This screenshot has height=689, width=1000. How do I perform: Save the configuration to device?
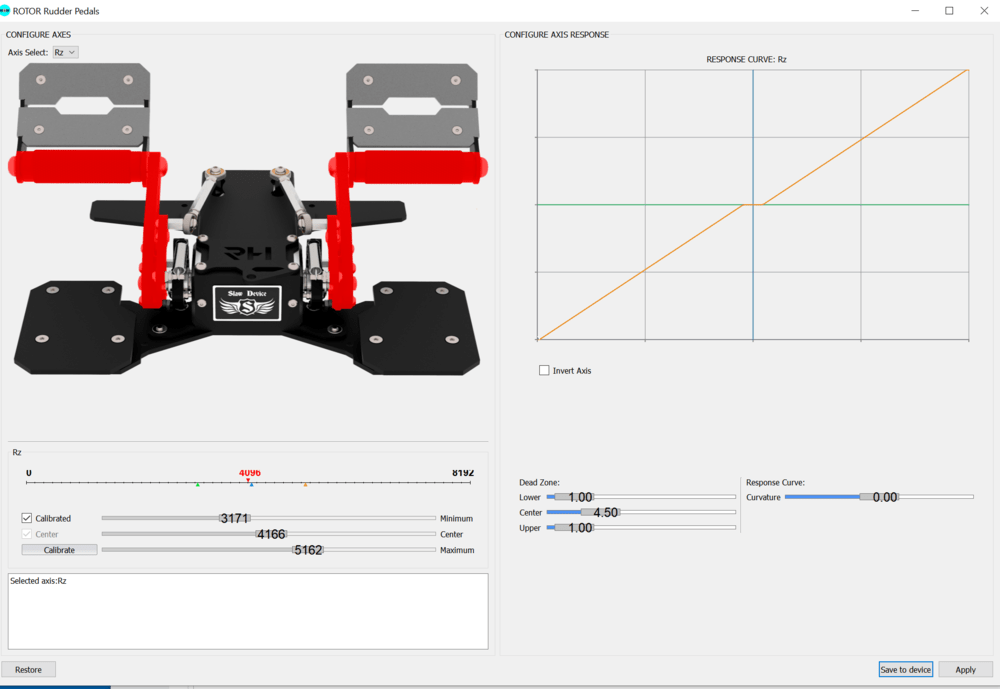coord(905,669)
